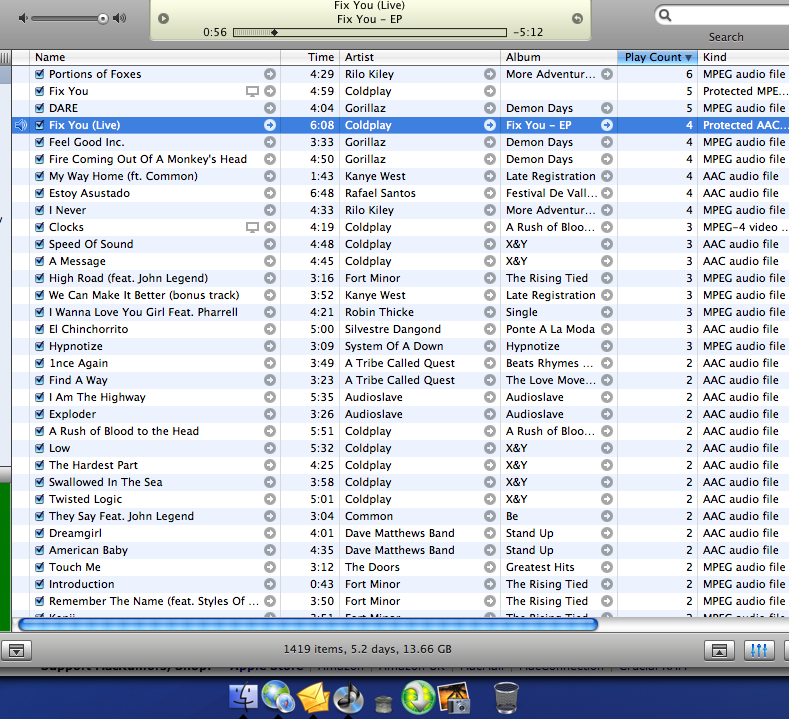
Task: Click the volume slider knob
Action: tap(103, 19)
